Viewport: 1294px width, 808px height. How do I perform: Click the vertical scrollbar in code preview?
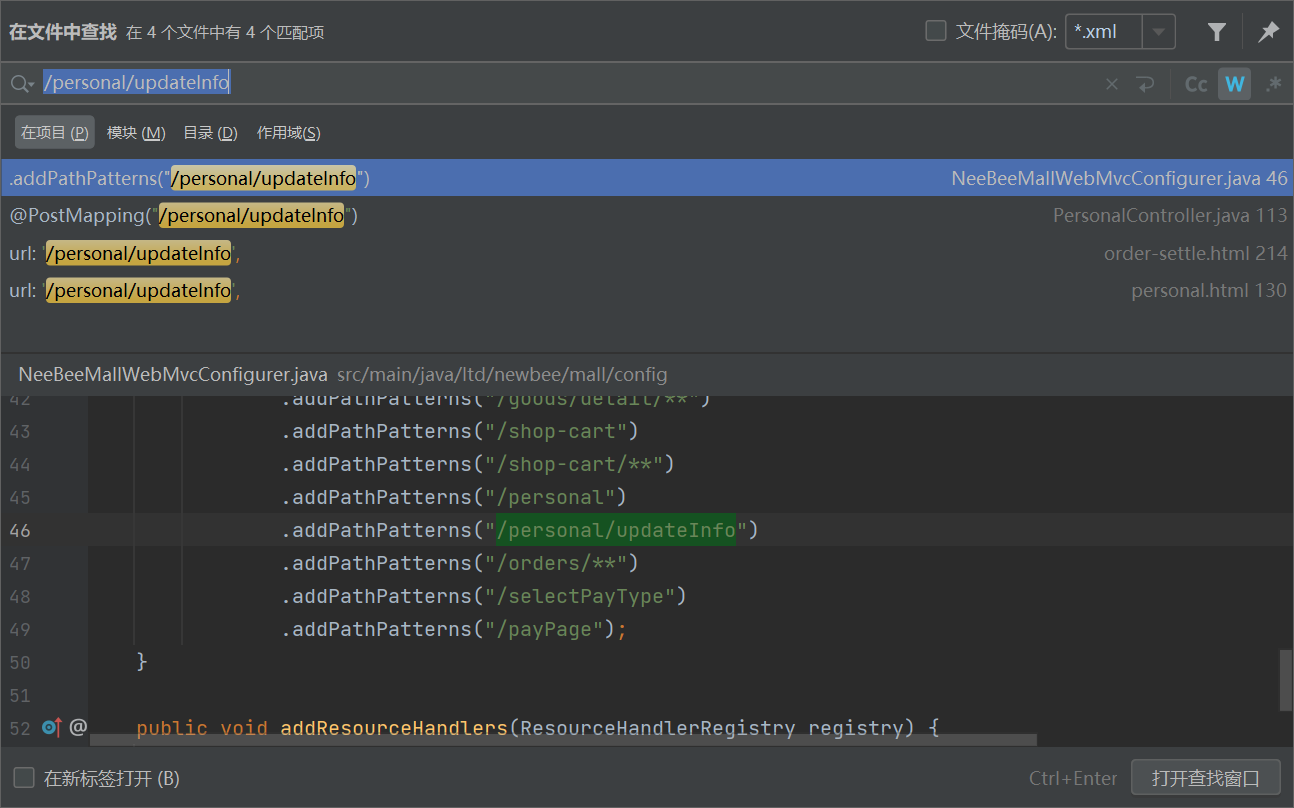[1285, 680]
